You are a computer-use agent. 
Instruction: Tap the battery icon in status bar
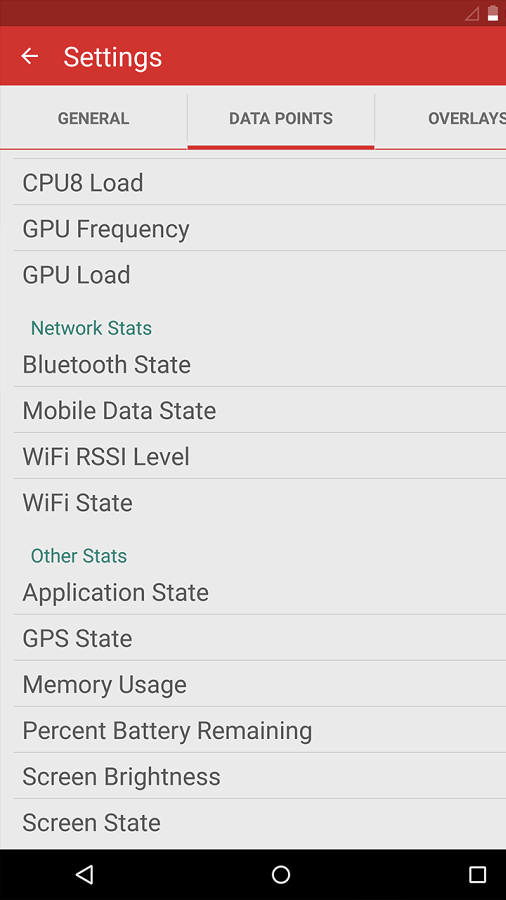[x=493, y=13]
